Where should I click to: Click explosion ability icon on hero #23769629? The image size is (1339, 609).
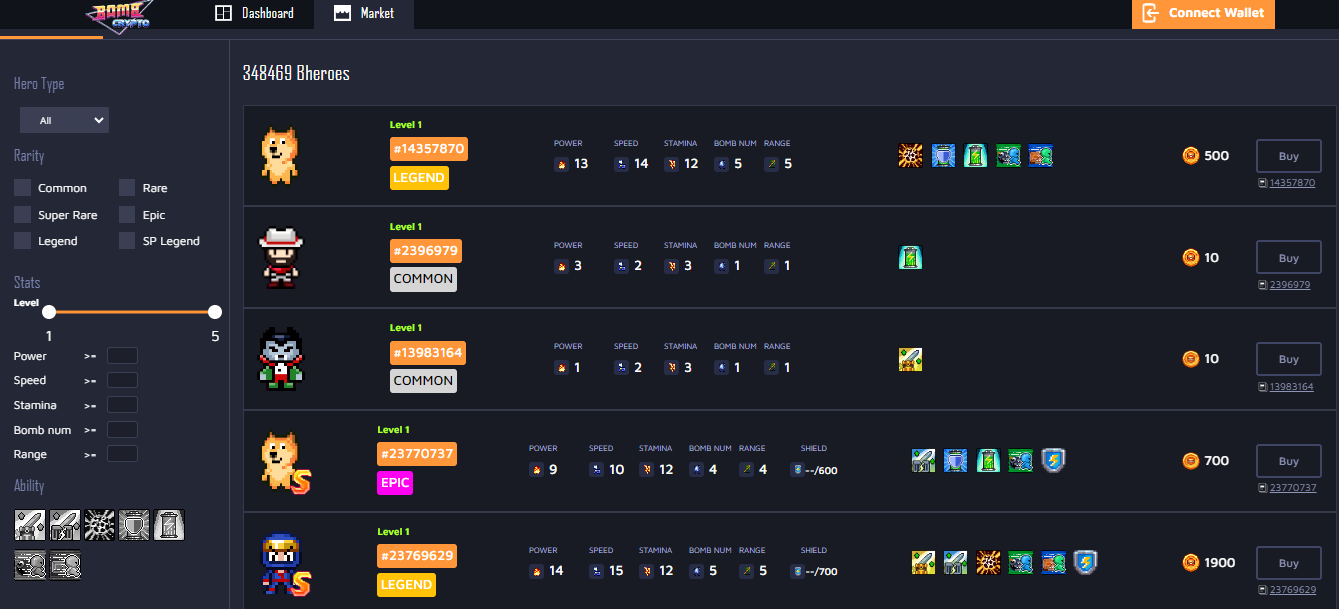coord(988,563)
